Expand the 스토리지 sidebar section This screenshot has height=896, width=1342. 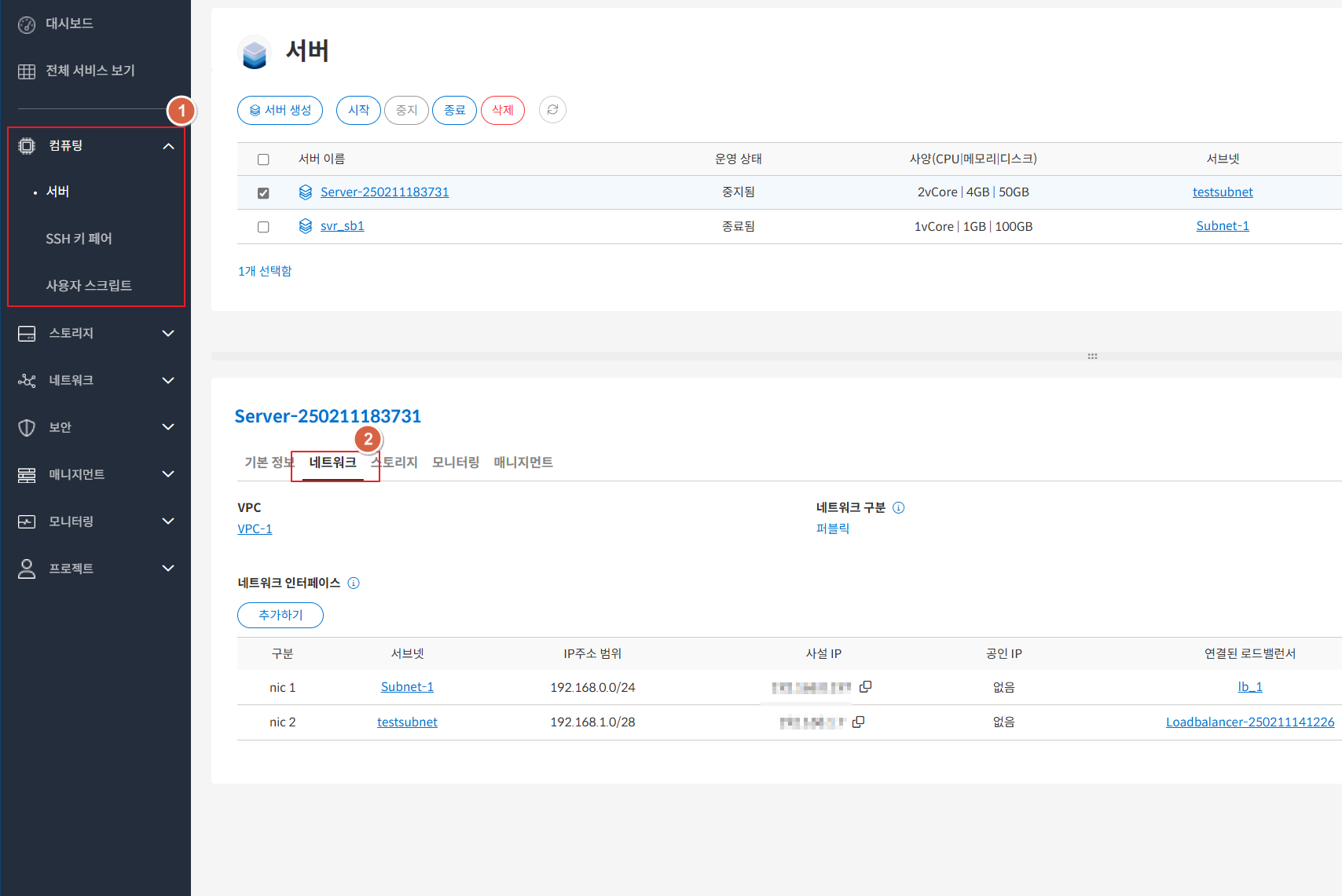point(167,333)
